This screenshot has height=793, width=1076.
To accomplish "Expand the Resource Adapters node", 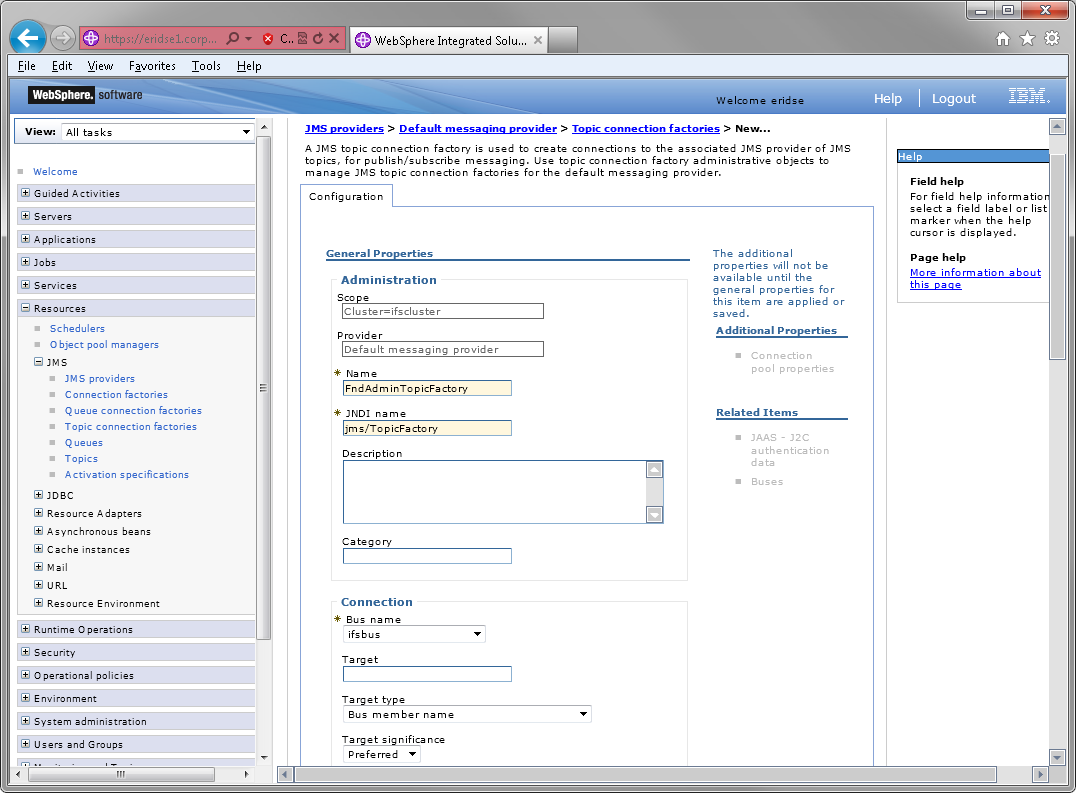I will [x=38, y=512].
